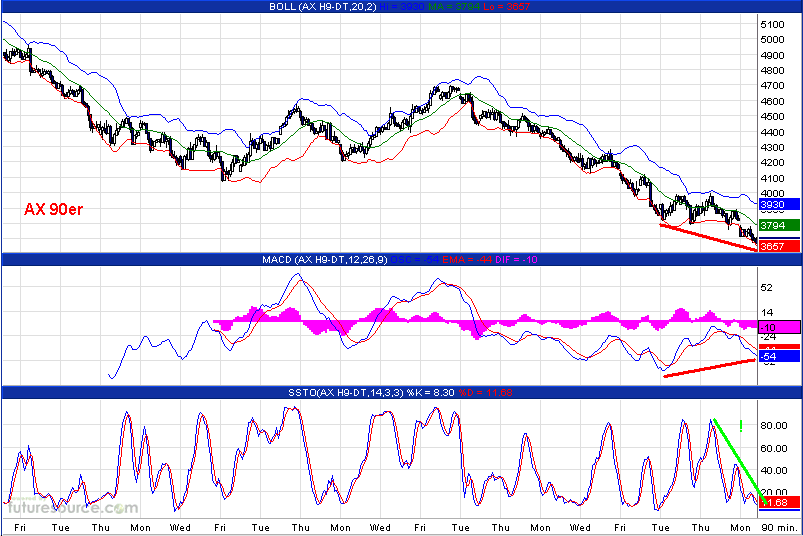This screenshot has width=803, height=536.
Task: Click the 4300 price axis label
Action: pos(772,147)
